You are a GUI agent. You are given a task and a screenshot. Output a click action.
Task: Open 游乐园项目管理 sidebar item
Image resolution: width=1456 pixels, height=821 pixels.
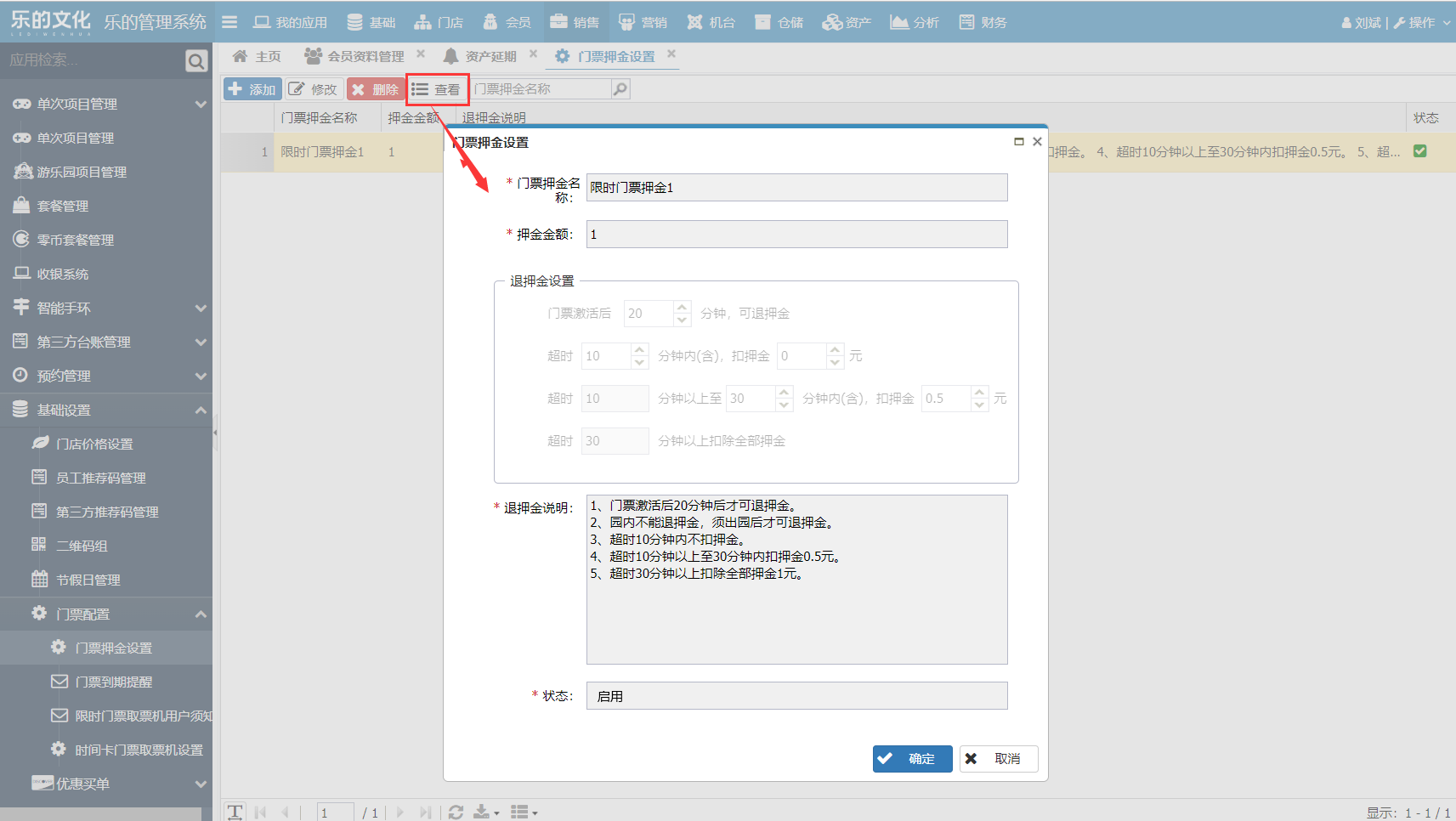click(x=106, y=172)
